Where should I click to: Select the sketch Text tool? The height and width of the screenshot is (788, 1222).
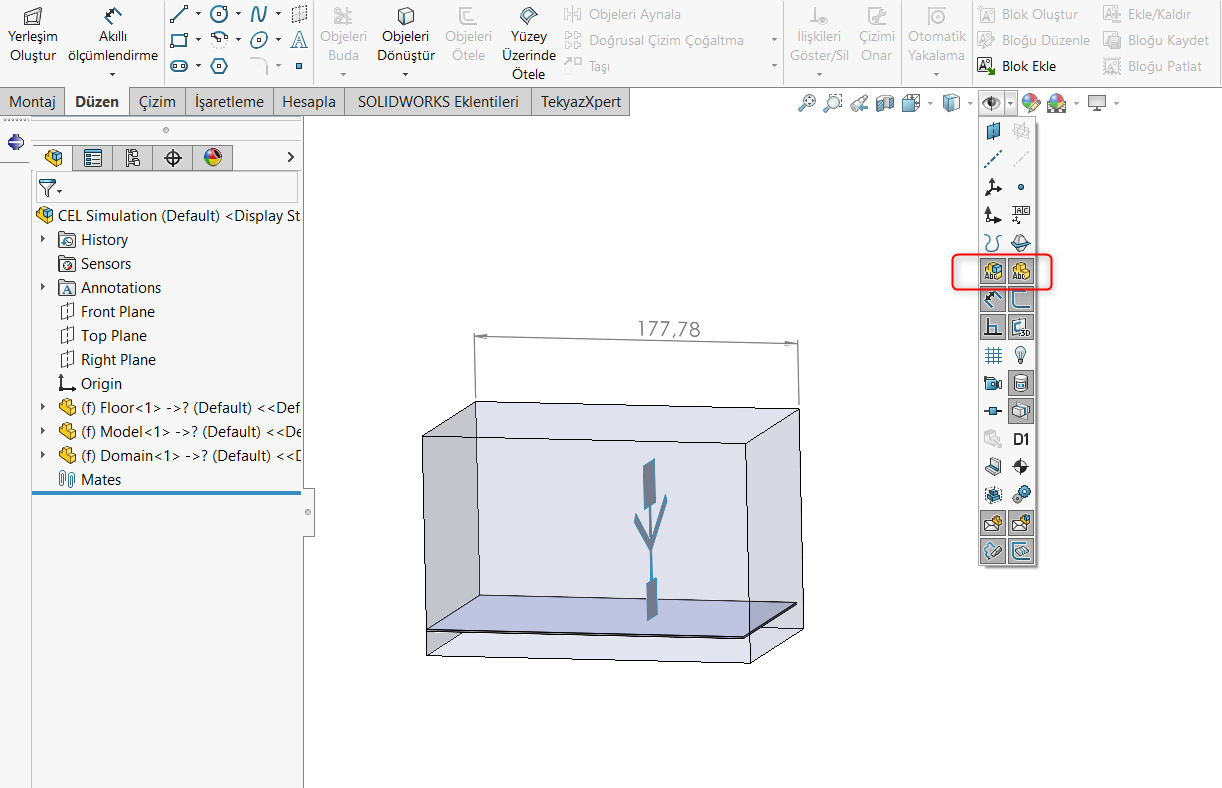[x=299, y=40]
